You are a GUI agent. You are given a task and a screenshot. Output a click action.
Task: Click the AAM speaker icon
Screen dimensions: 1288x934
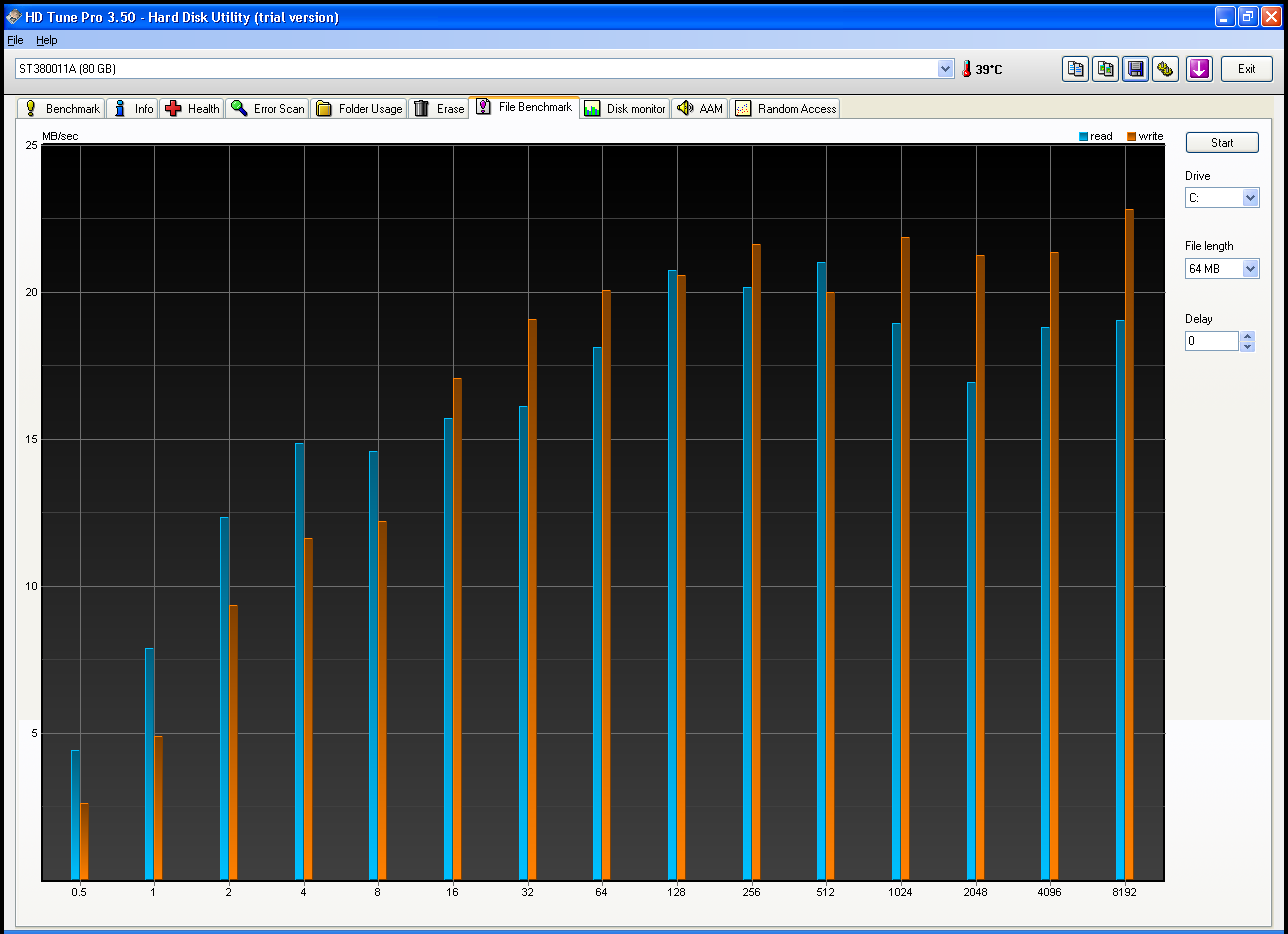[685, 108]
